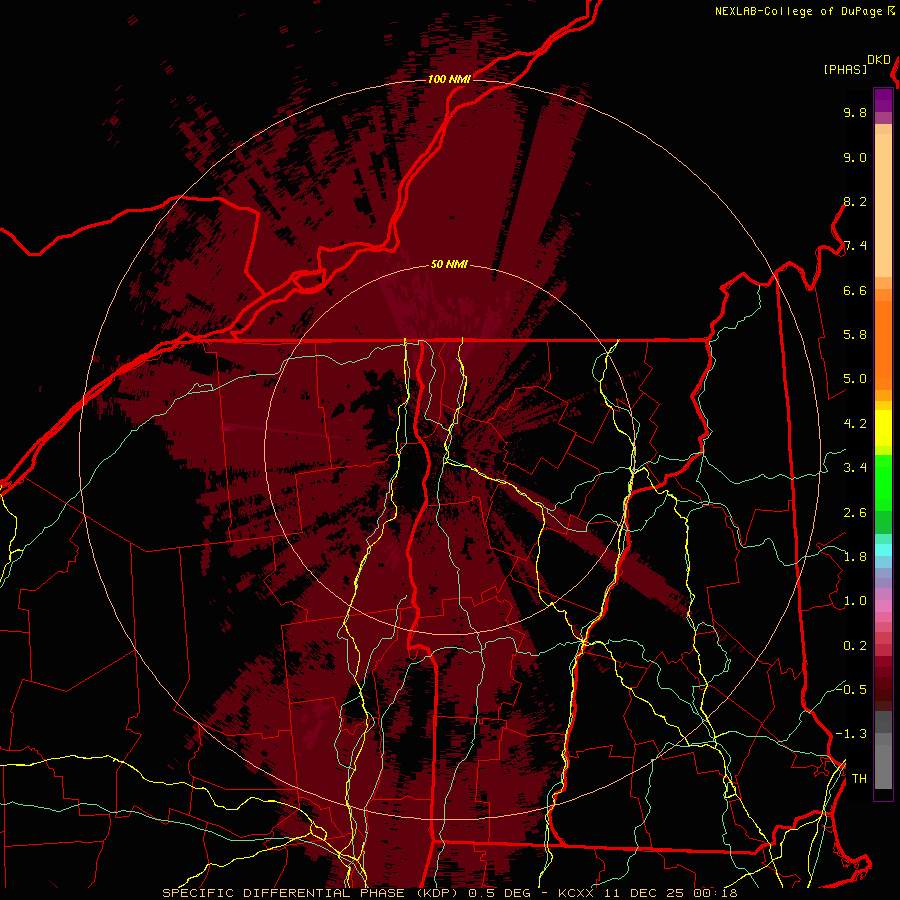
Task: Click the [PHAS] legend header
Action: [845, 69]
